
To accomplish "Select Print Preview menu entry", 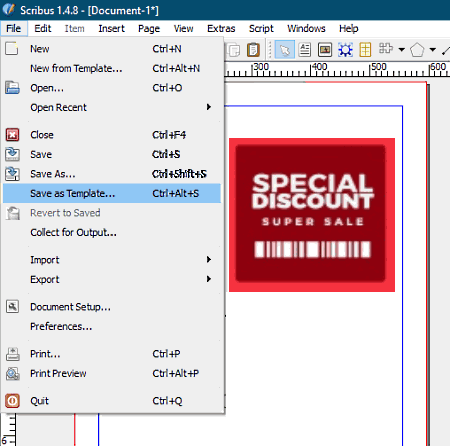I will [112, 373].
